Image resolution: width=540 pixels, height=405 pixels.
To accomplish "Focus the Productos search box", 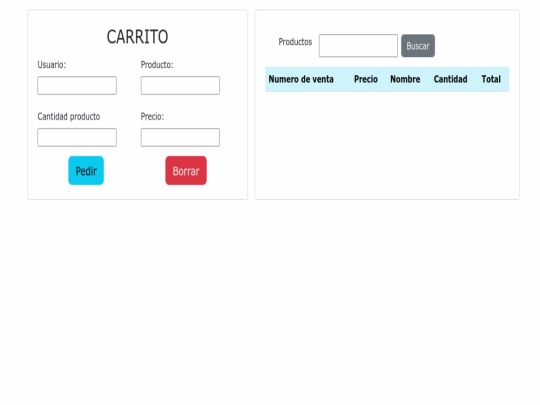I will click(x=358, y=45).
